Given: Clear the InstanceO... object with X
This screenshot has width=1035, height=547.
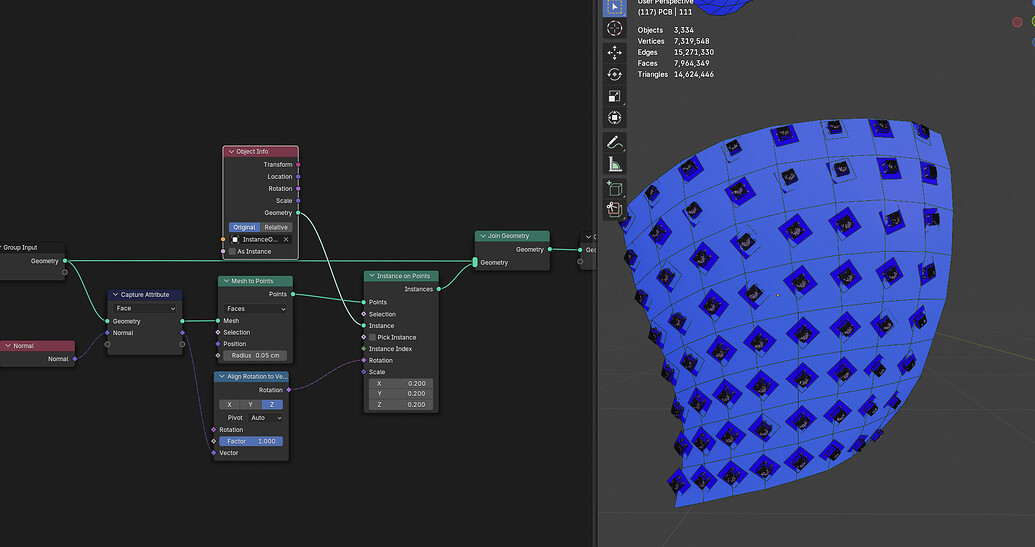Looking at the screenshot, I should click(x=286, y=240).
